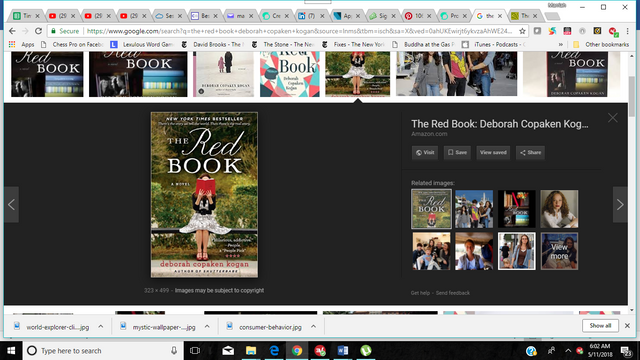
Task: Click View more related images
Action: [x=559, y=251]
